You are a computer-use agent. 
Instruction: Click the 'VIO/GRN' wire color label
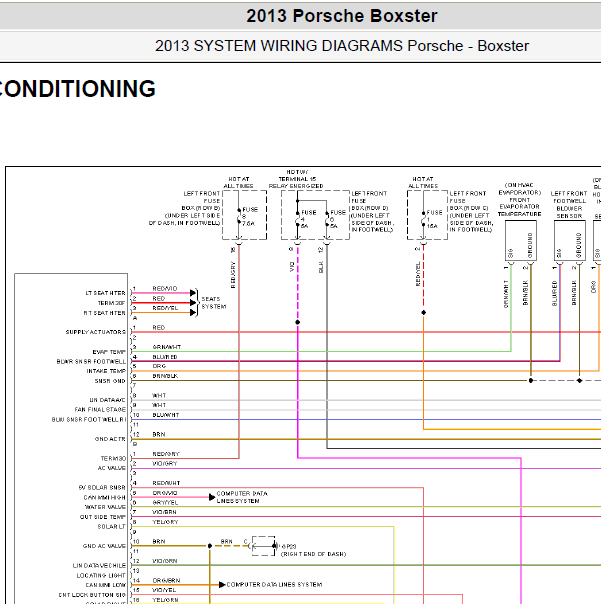pos(165,561)
